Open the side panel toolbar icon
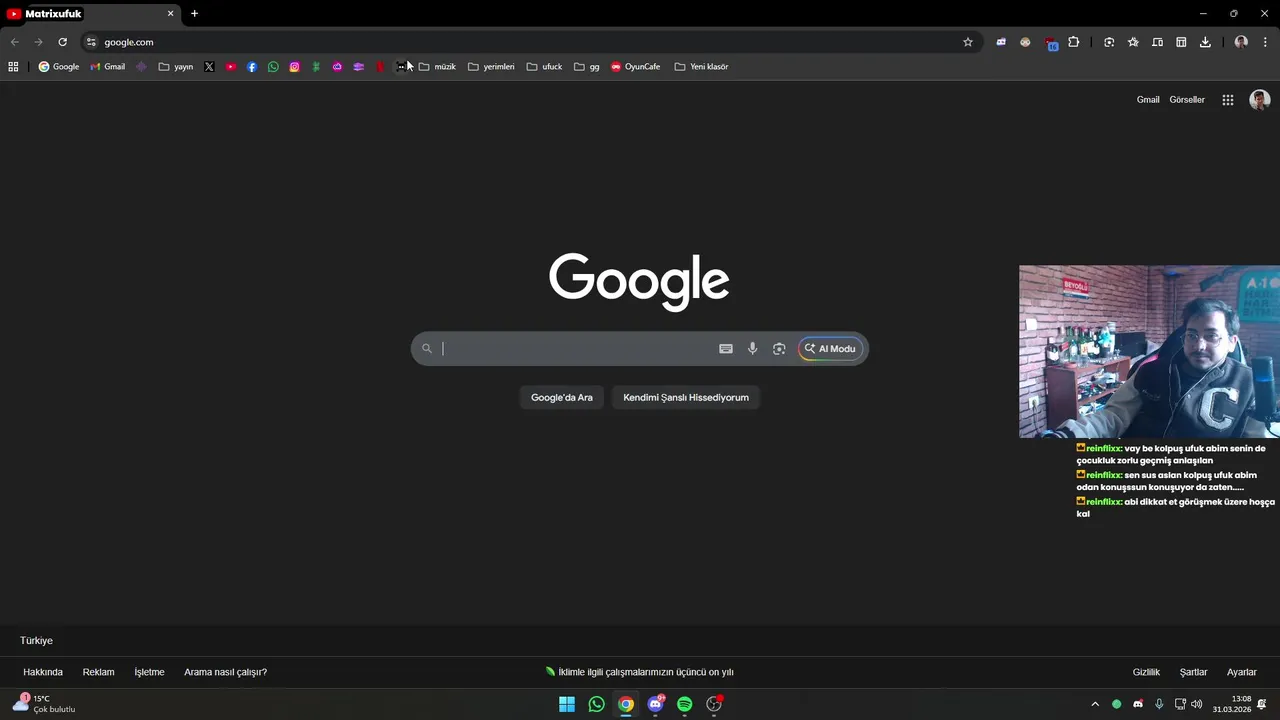 tap(1181, 42)
